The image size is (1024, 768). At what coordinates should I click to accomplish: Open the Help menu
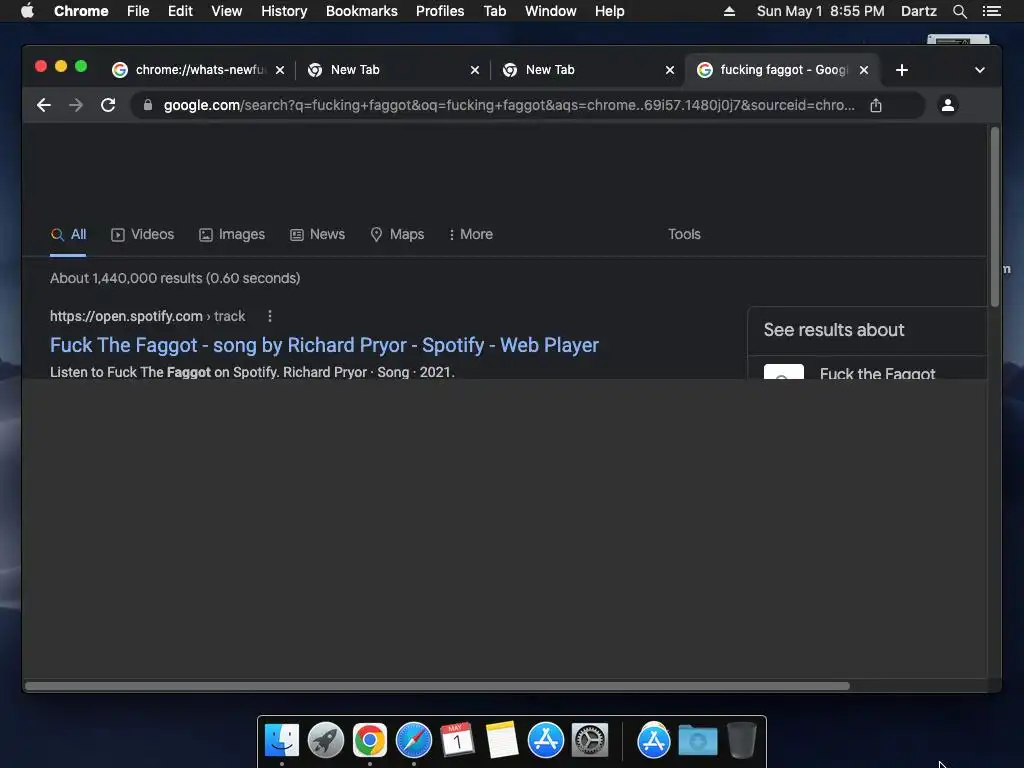point(609,11)
